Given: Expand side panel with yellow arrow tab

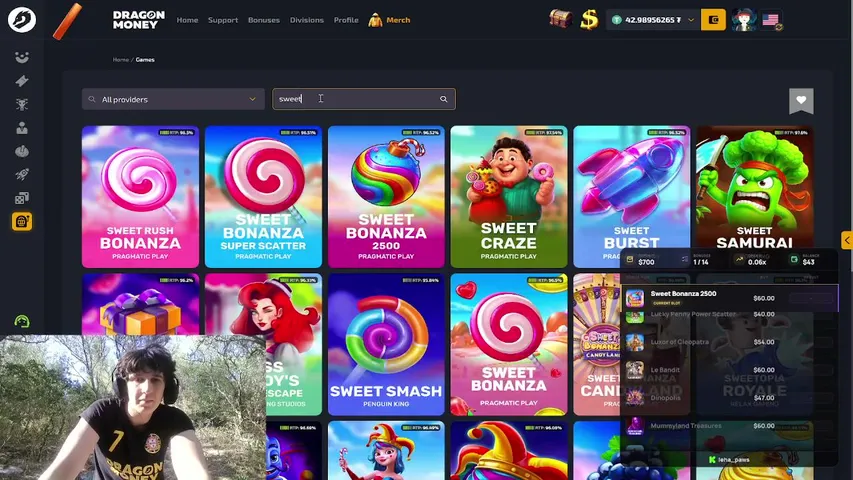Looking at the screenshot, I should click(847, 240).
